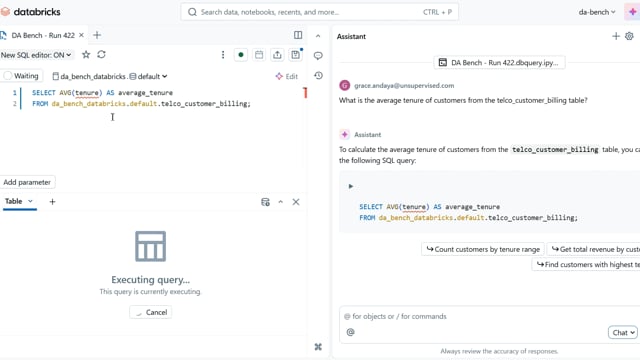
Task: Click the refresh icon next to the star
Action: coord(101,54)
